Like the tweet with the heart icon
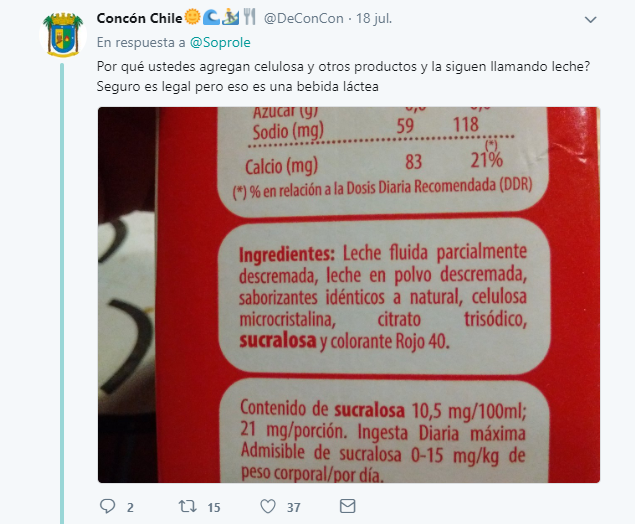Image resolution: width=635 pixels, height=524 pixels. 268,506
